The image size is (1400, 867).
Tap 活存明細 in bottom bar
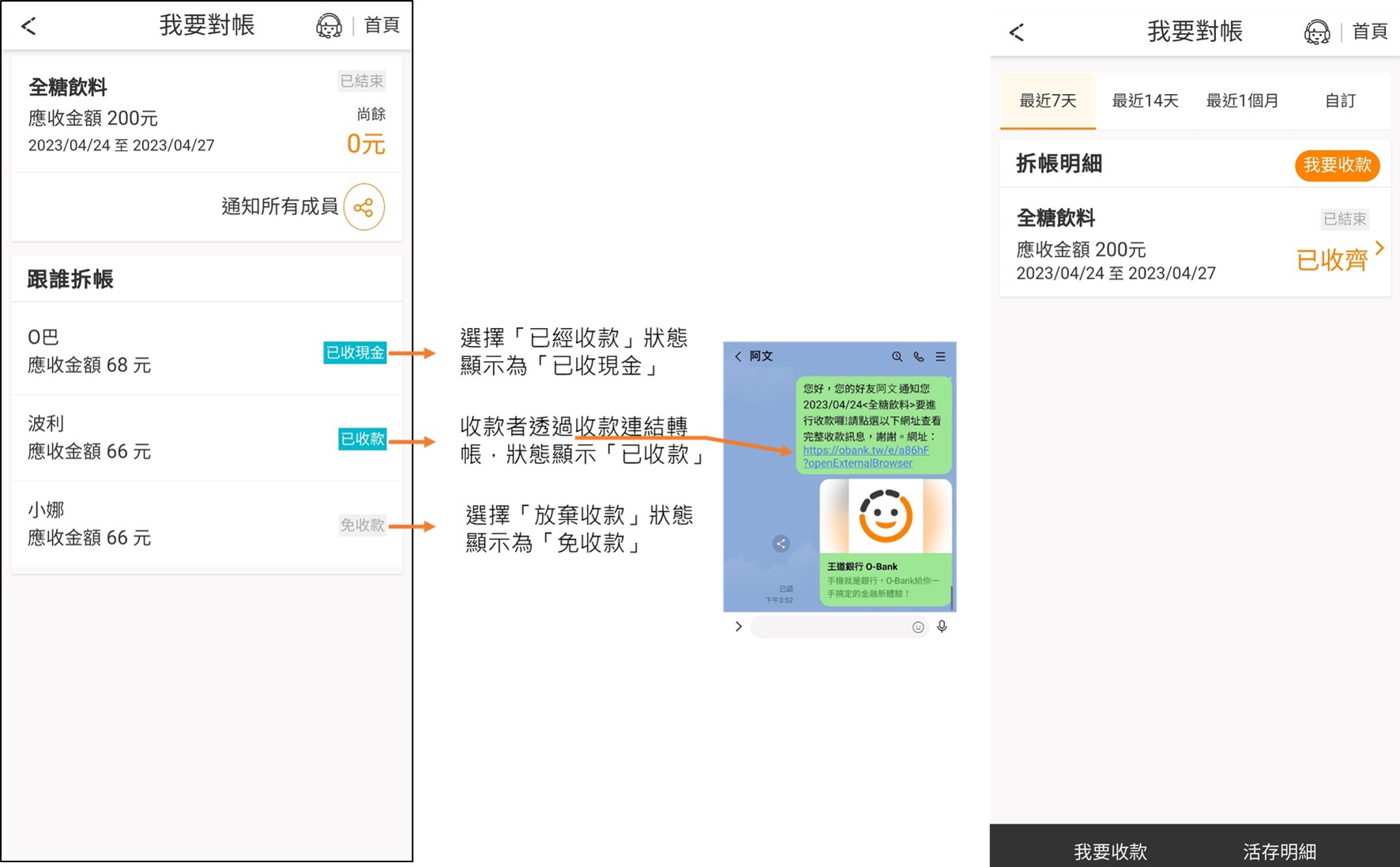tap(1279, 851)
